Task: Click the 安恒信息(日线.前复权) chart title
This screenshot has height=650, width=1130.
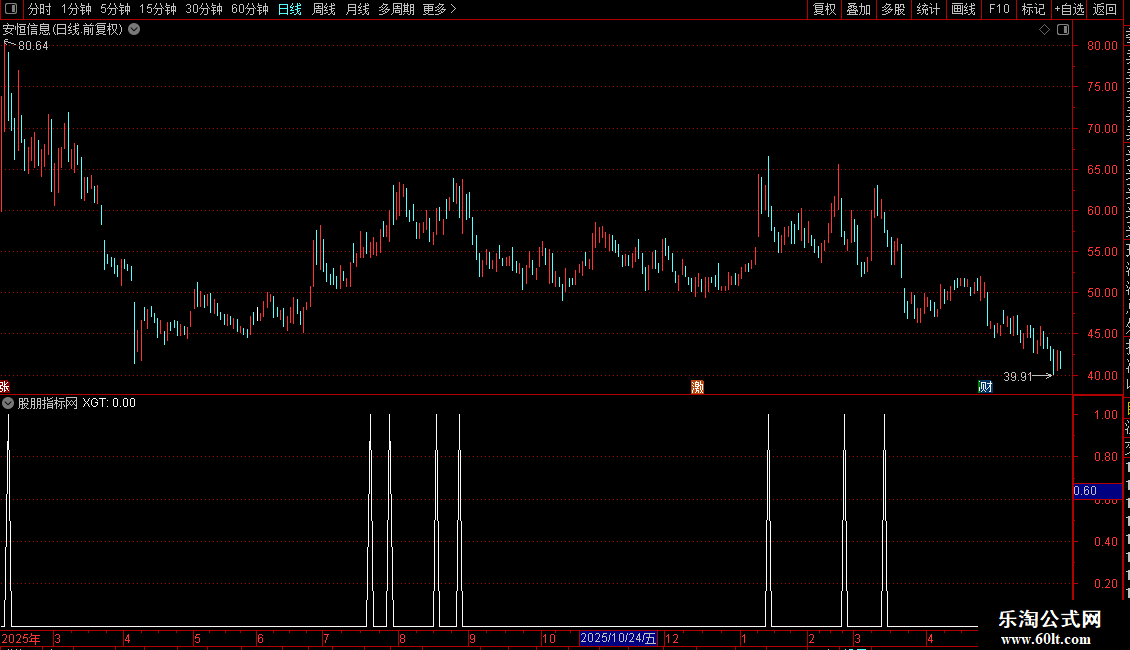Action: (63, 30)
